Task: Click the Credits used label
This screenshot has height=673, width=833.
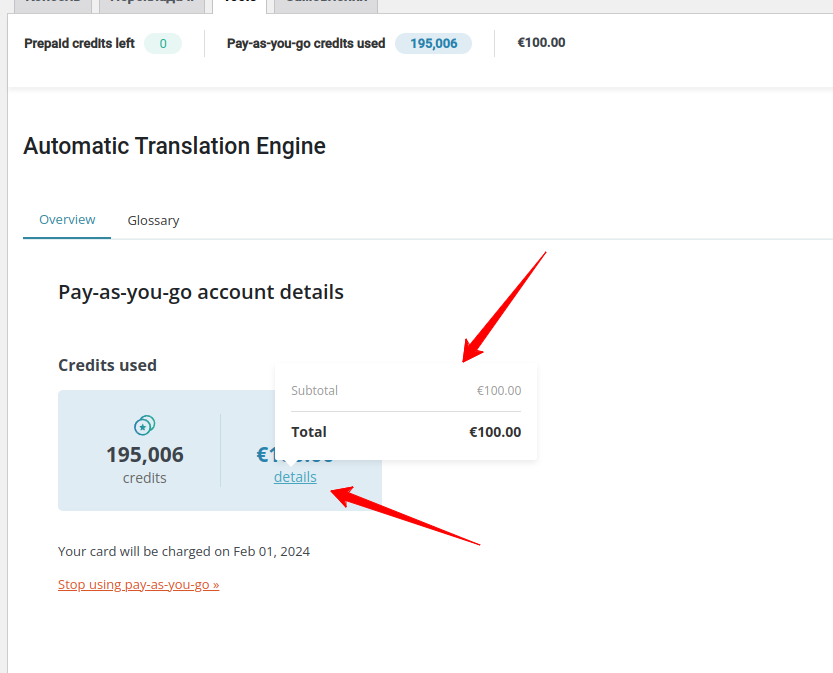Action: 107,365
